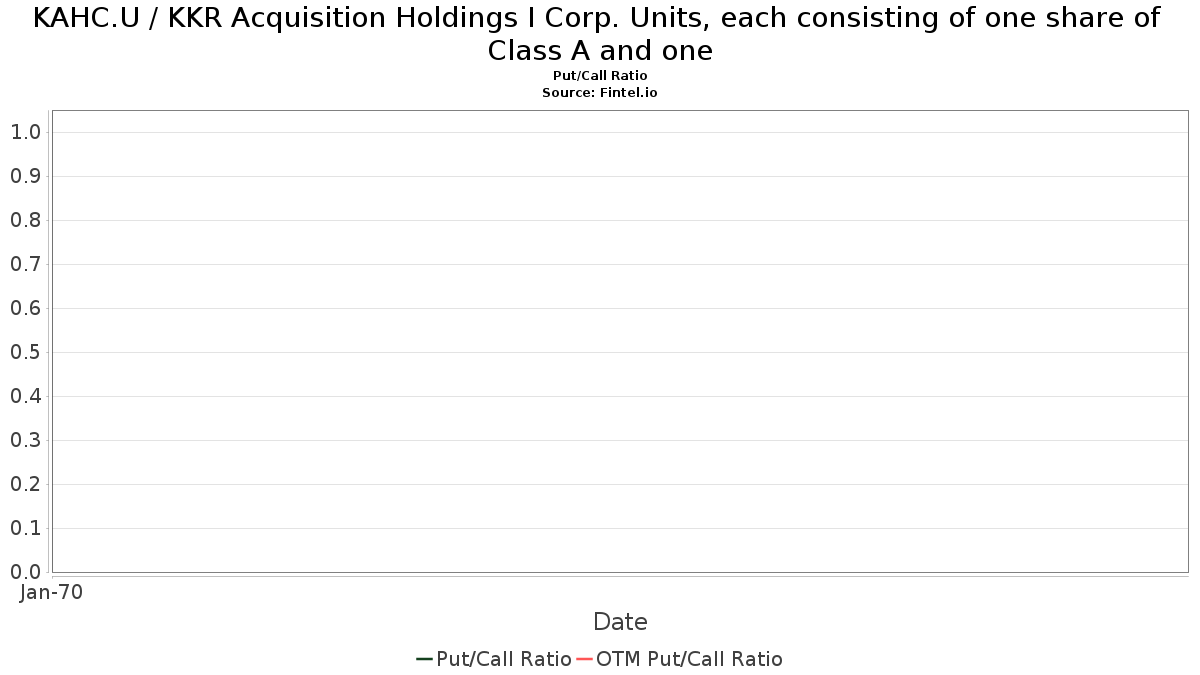This screenshot has width=1200, height=675.
Task: Select the chart title starting with KAHC.U
Action: (x=600, y=34)
